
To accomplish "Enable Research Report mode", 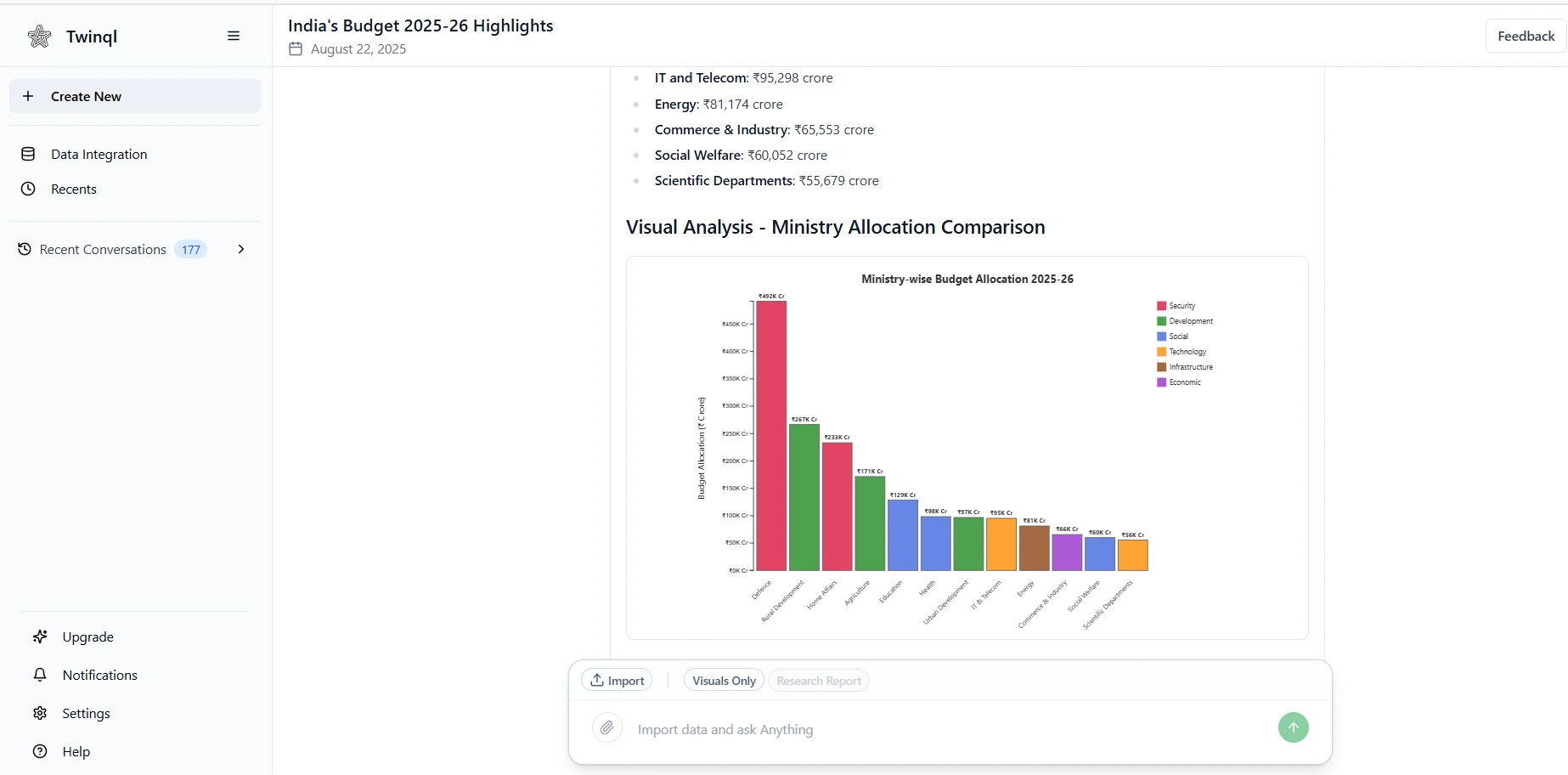I will 818,680.
